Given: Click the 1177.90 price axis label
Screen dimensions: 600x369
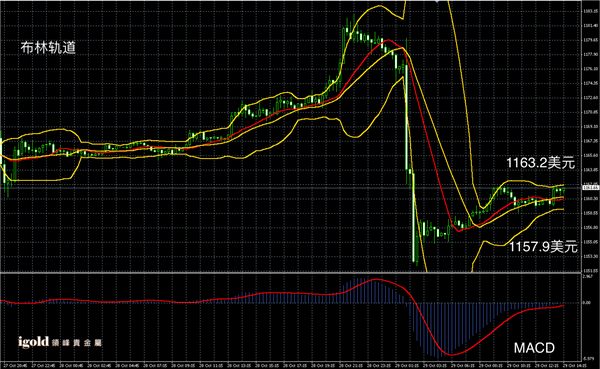Looking at the screenshot, I should tap(590, 54).
